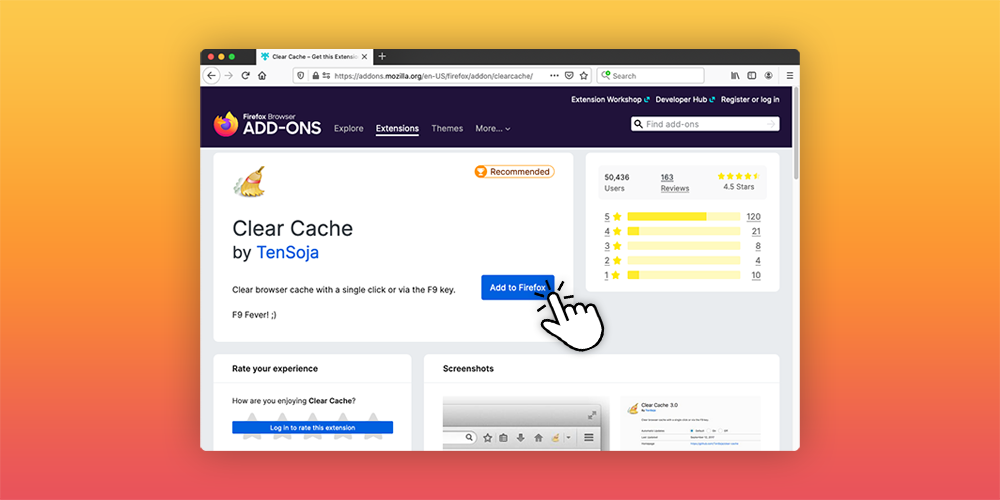This screenshot has width=1000, height=500.
Task: Open the 120 five-star reviews count
Action: click(x=753, y=217)
